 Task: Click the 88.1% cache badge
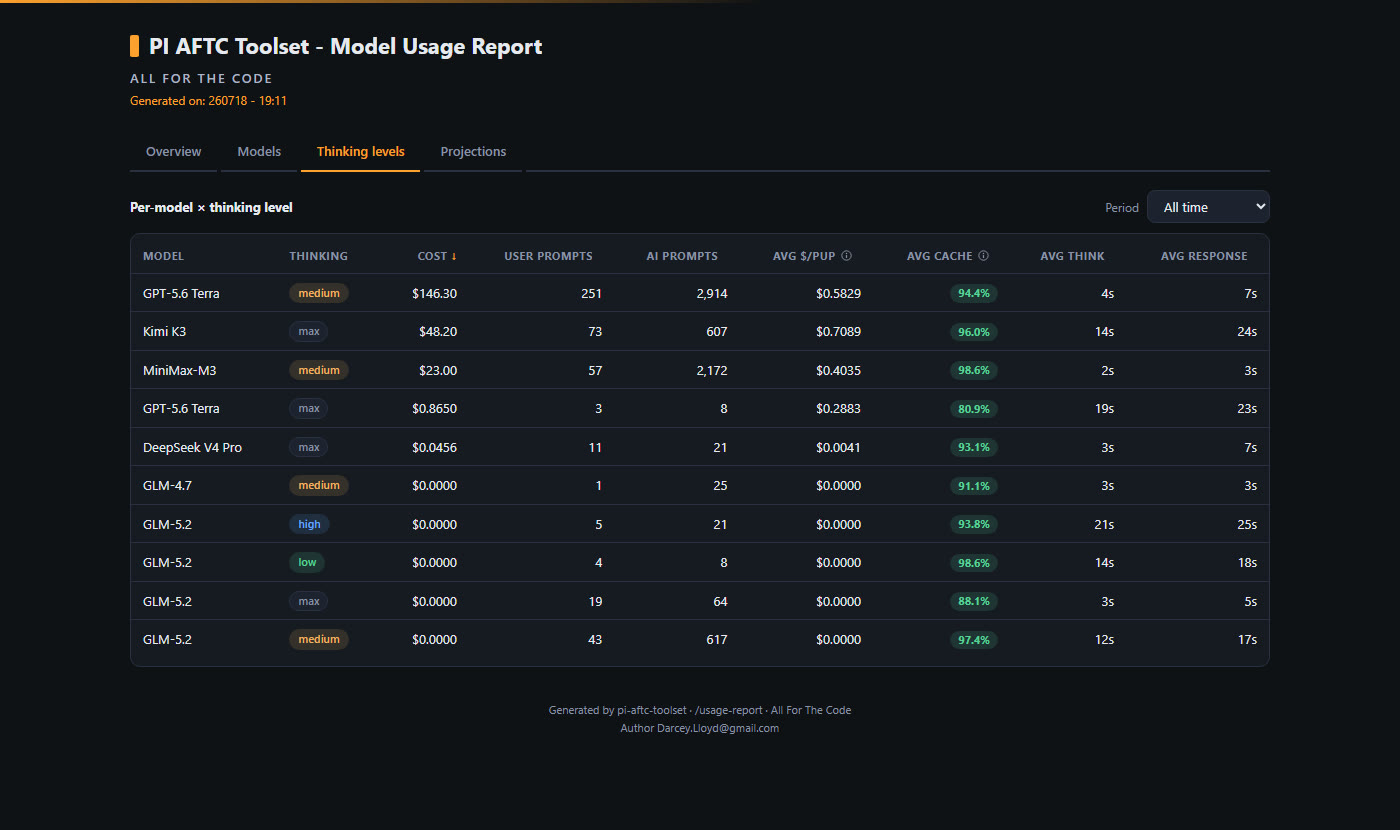click(x=974, y=601)
